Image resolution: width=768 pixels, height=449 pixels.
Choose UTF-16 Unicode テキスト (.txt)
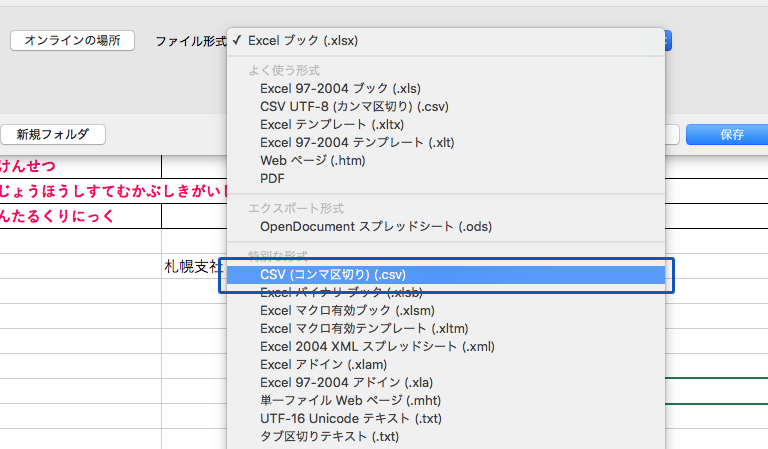(x=350, y=418)
